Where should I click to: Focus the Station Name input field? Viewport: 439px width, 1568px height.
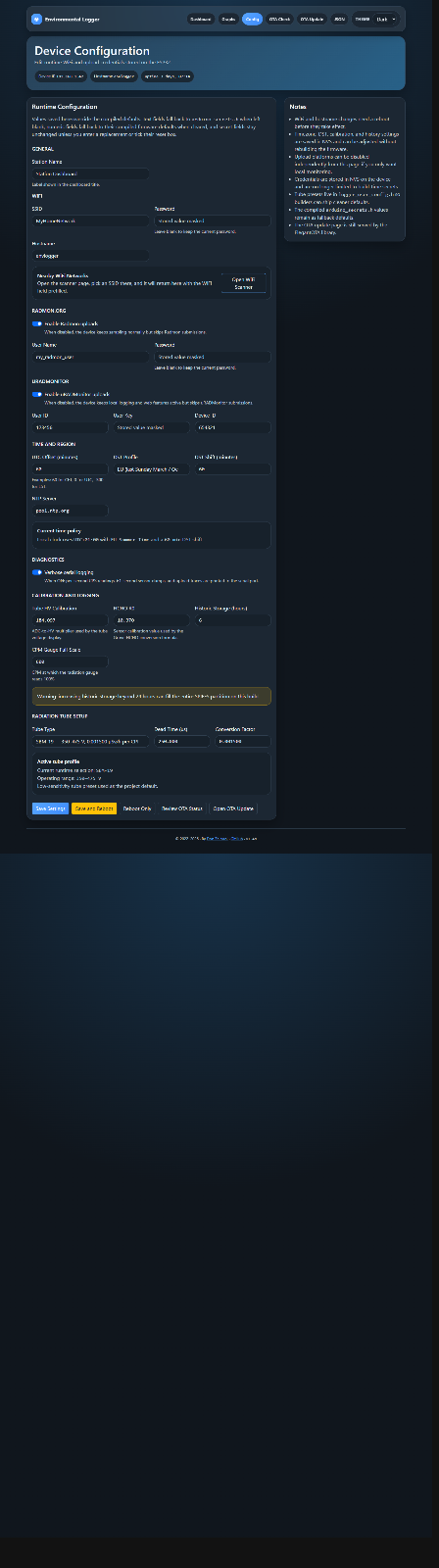pyautogui.click(x=90, y=173)
